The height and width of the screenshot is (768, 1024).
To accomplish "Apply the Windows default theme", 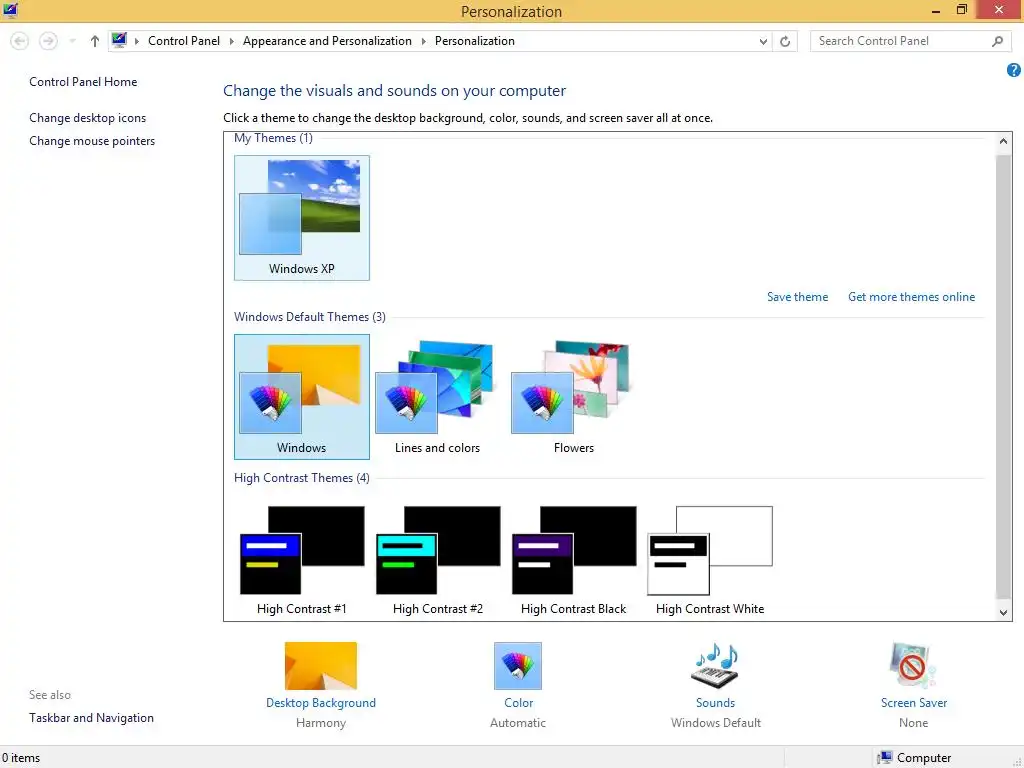I will click(x=302, y=397).
